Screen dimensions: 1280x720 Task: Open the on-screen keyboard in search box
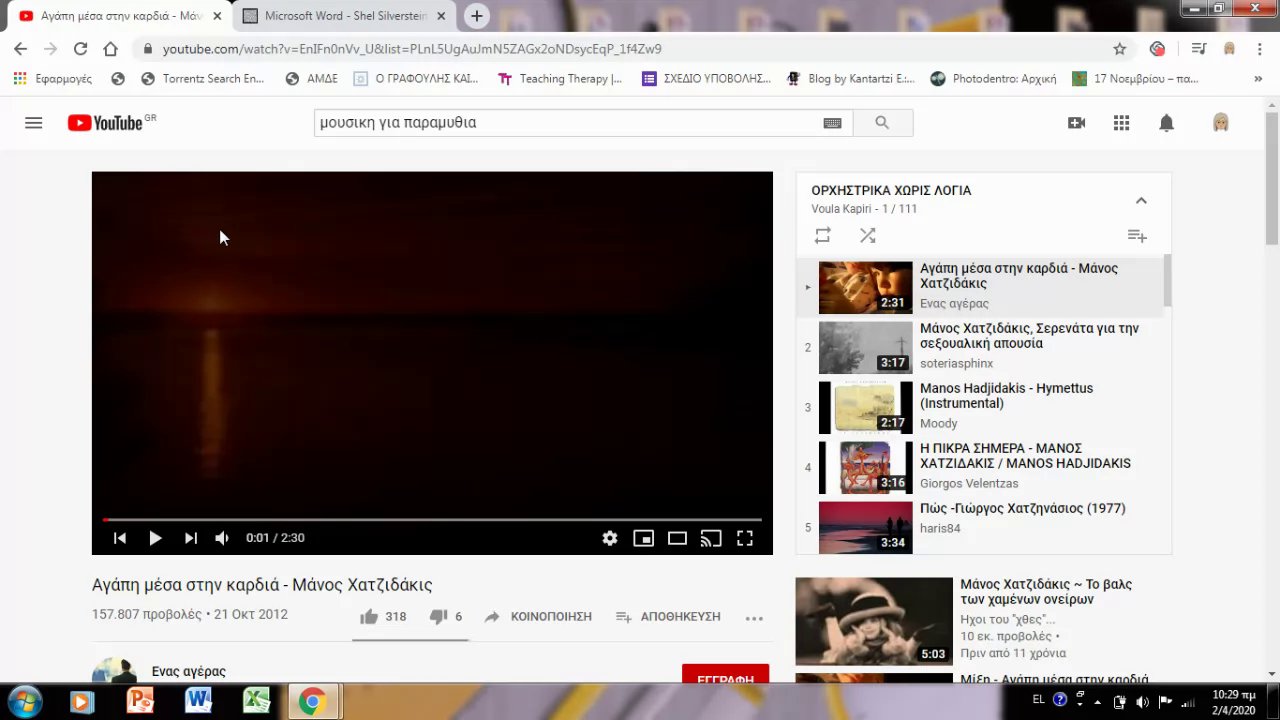coord(832,123)
